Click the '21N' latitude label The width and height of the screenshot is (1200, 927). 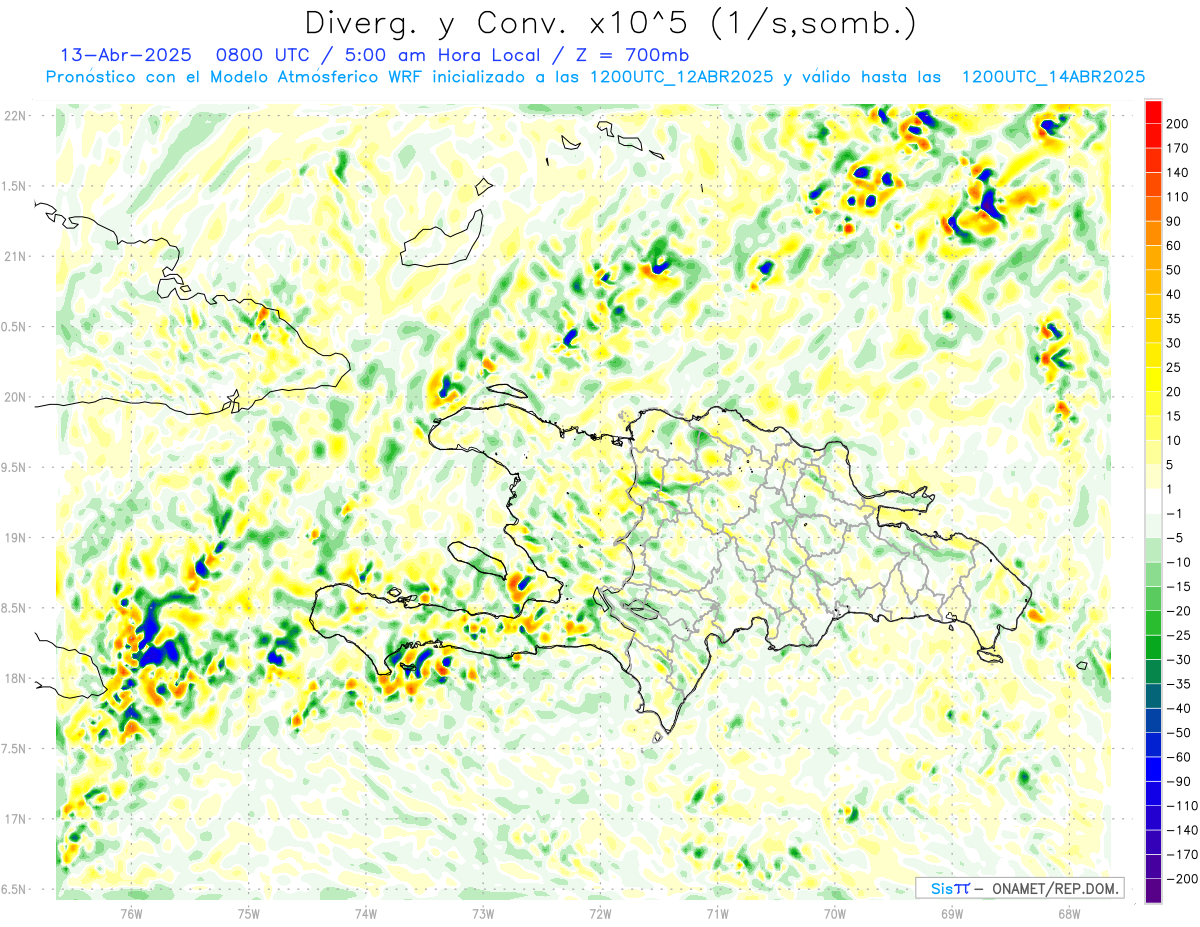coord(15,256)
